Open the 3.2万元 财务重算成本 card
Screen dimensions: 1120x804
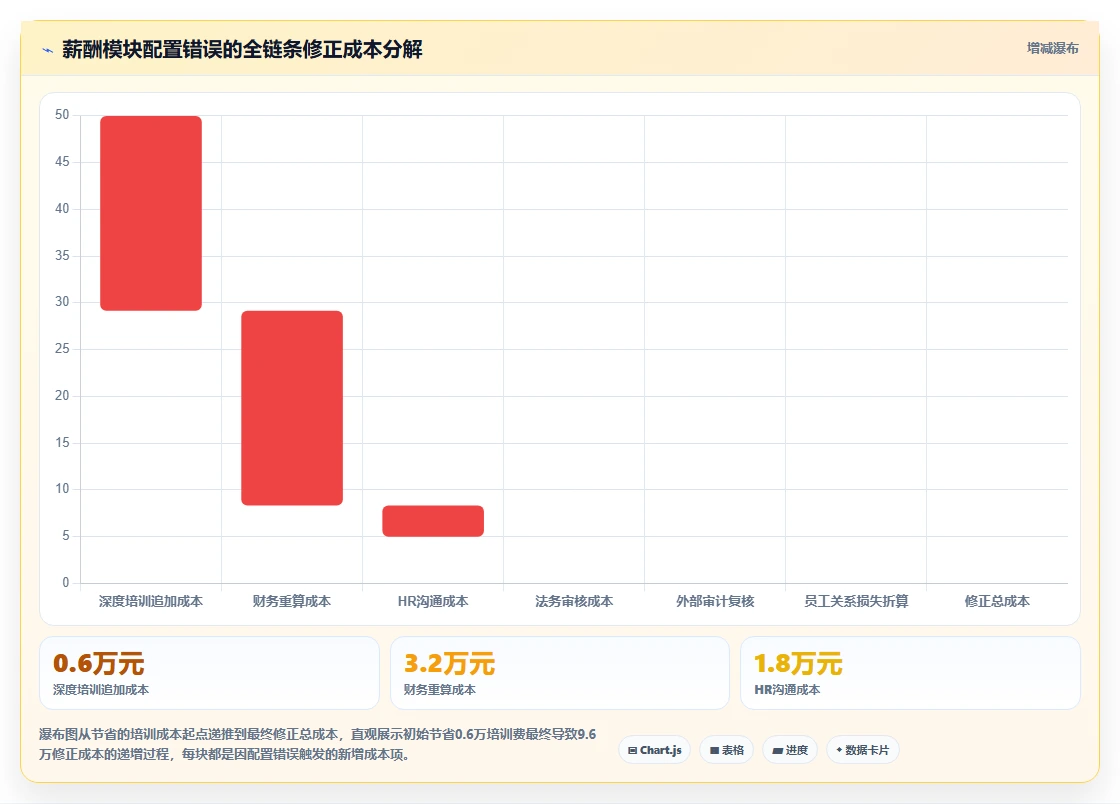[x=560, y=673]
